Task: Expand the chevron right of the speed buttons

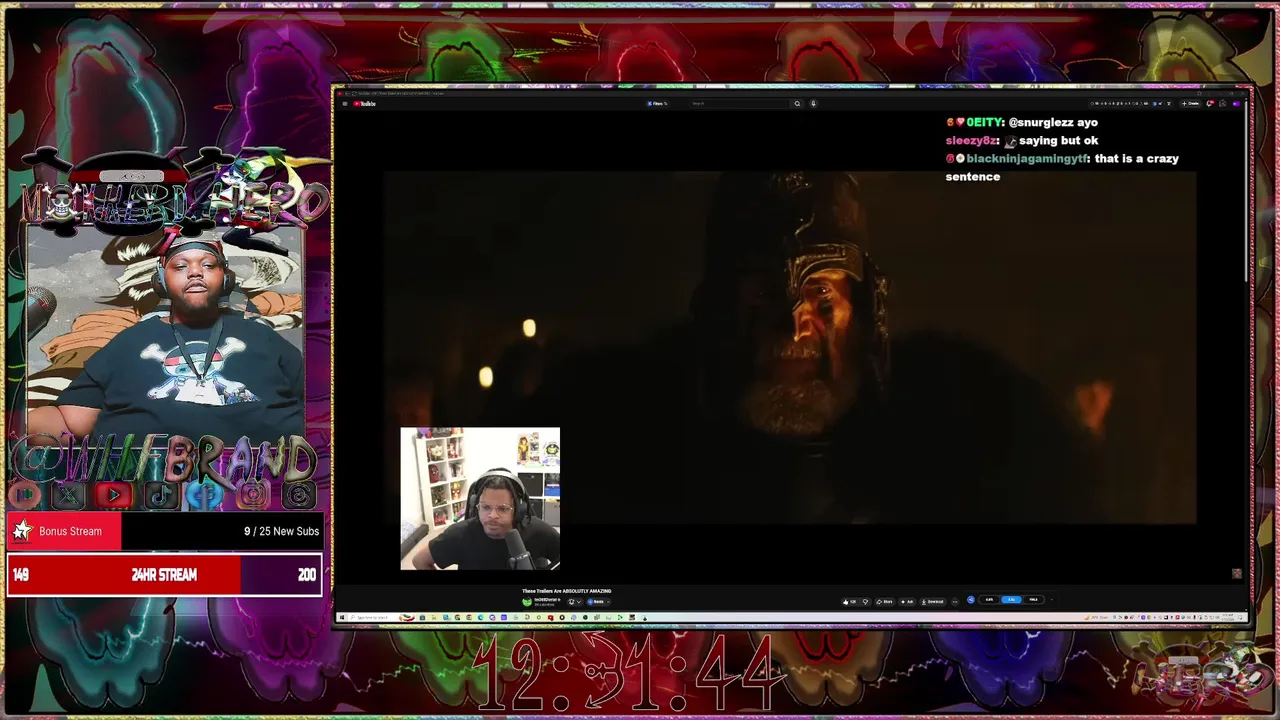Action: pyautogui.click(x=1051, y=600)
